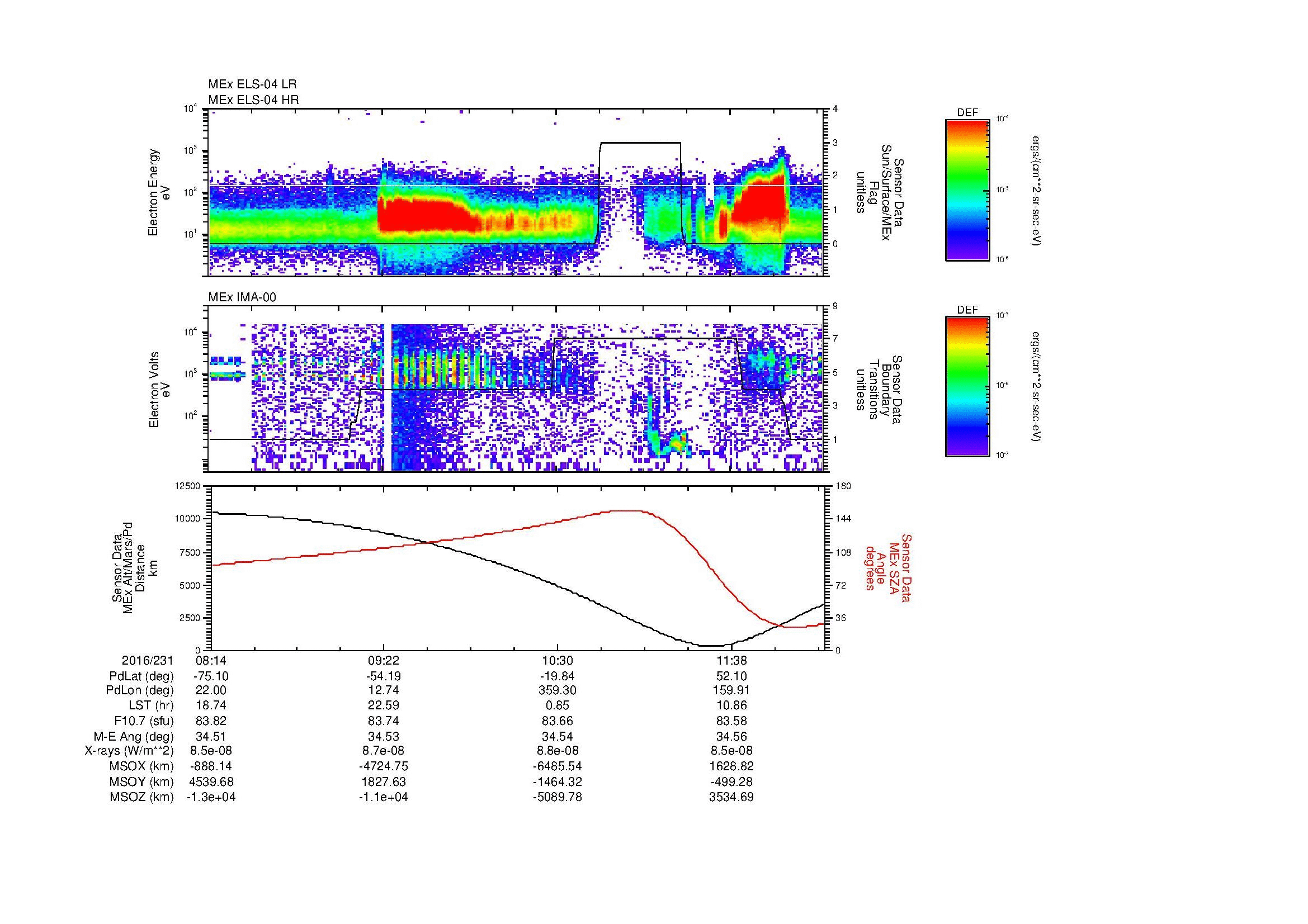Click the time tick label '09:22'
1308x924 pixels.
384,660
